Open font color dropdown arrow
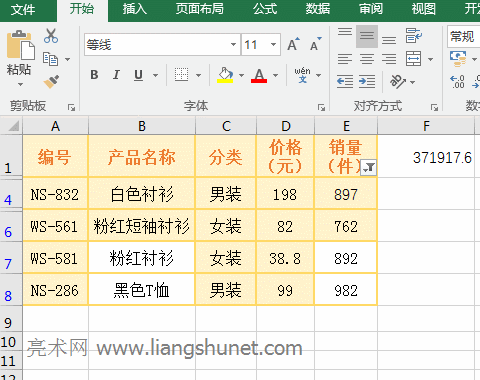 (275, 75)
